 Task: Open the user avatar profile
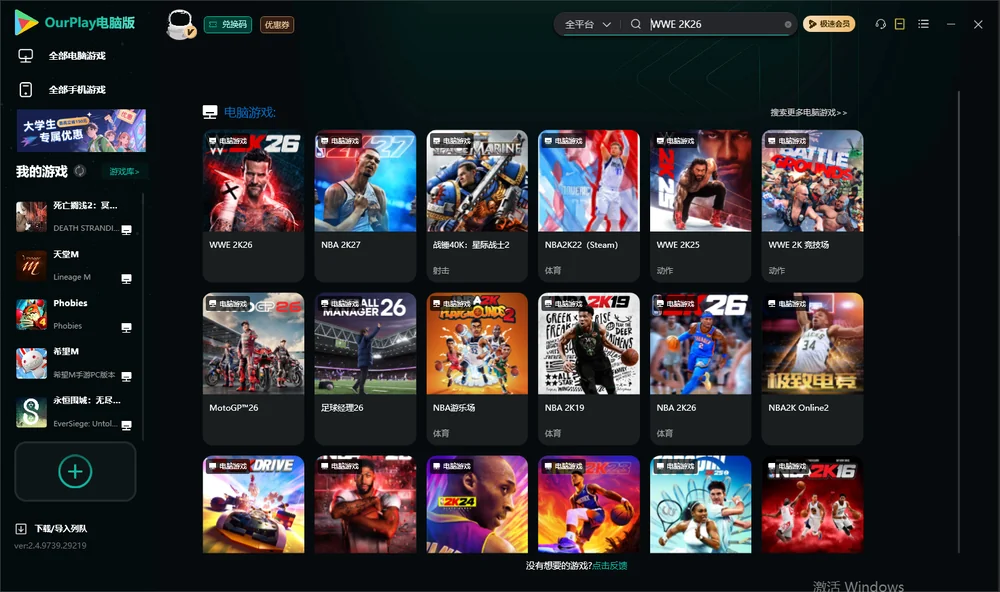tap(180, 24)
